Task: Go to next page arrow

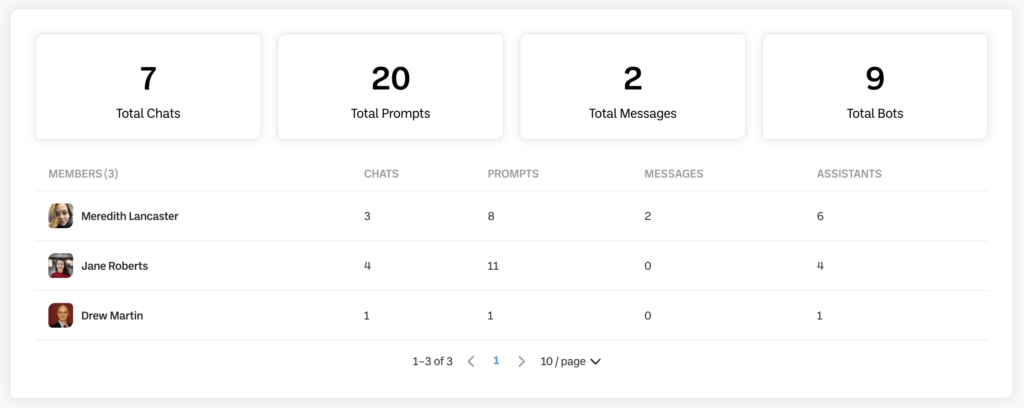Action: (521, 361)
